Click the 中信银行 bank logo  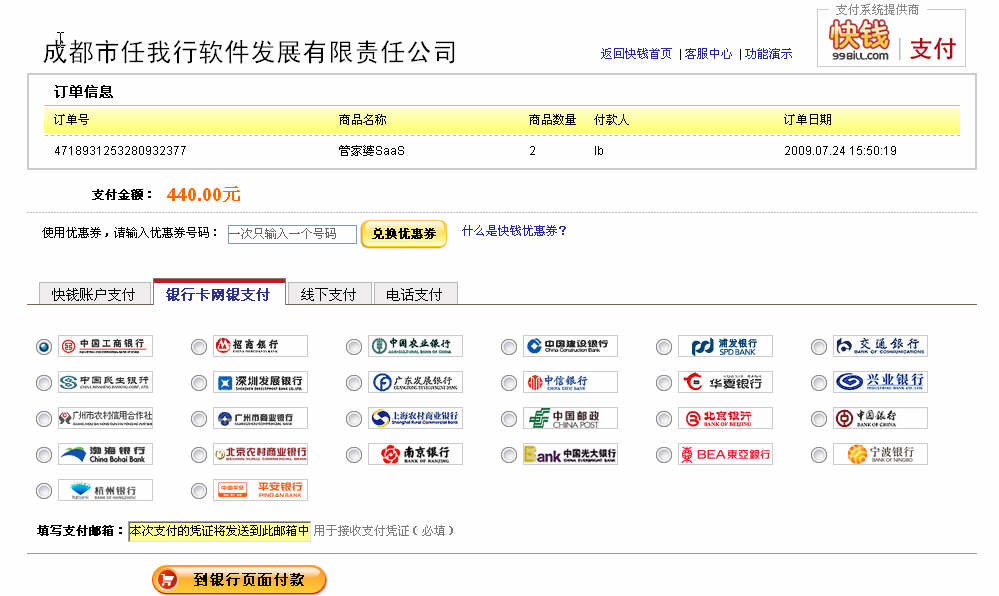point(570,382)
